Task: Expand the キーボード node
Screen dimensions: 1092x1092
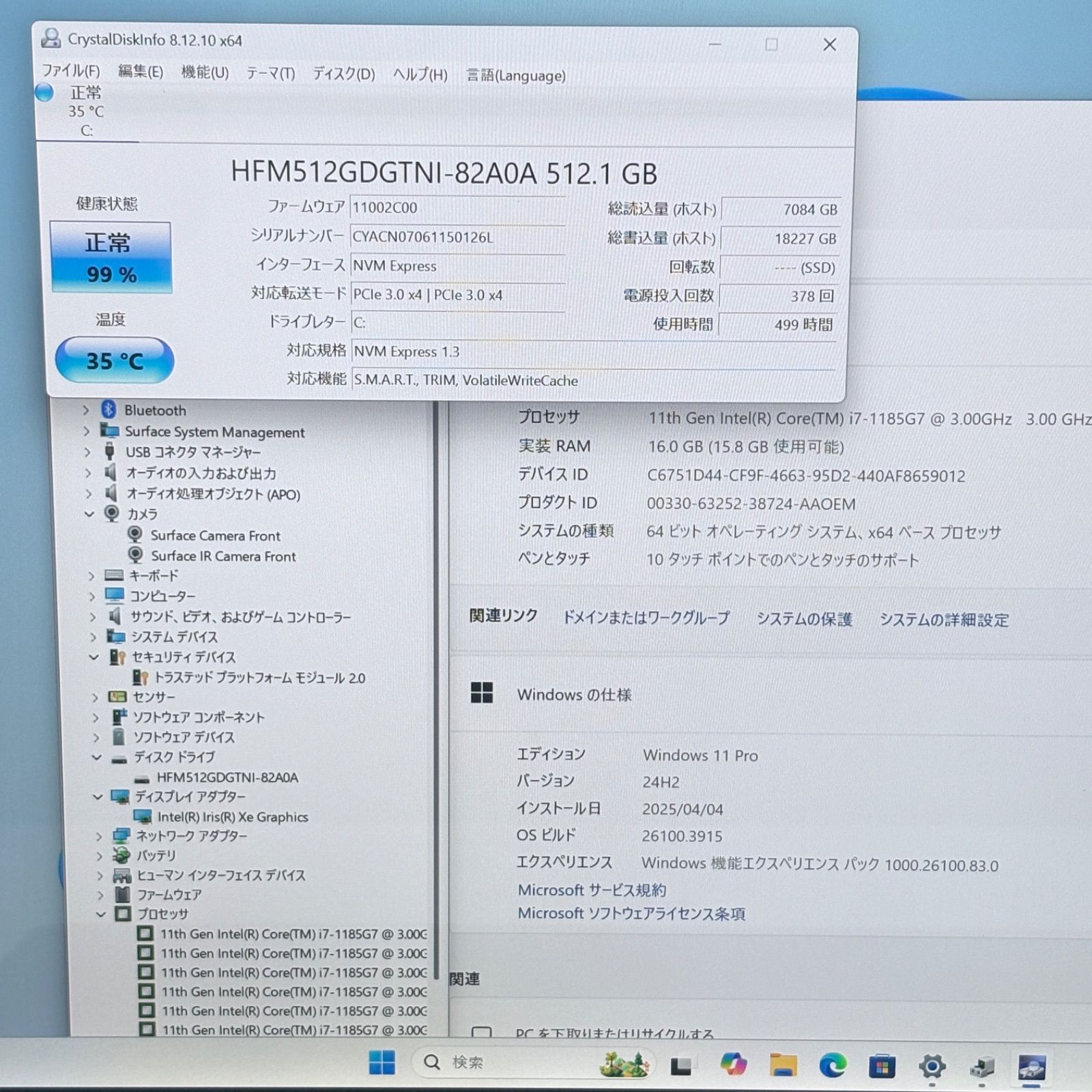Action: click(x=91, y=576)
